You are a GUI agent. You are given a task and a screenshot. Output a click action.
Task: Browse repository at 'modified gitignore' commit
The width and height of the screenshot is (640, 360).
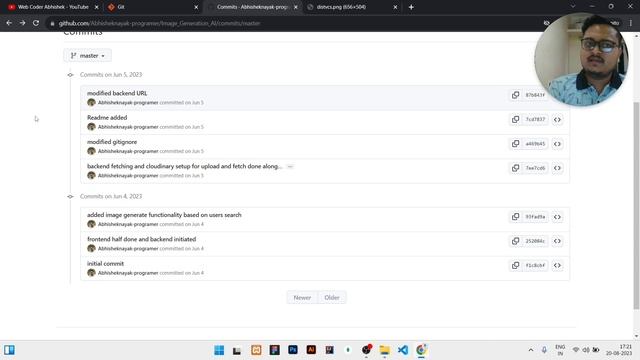557,144
